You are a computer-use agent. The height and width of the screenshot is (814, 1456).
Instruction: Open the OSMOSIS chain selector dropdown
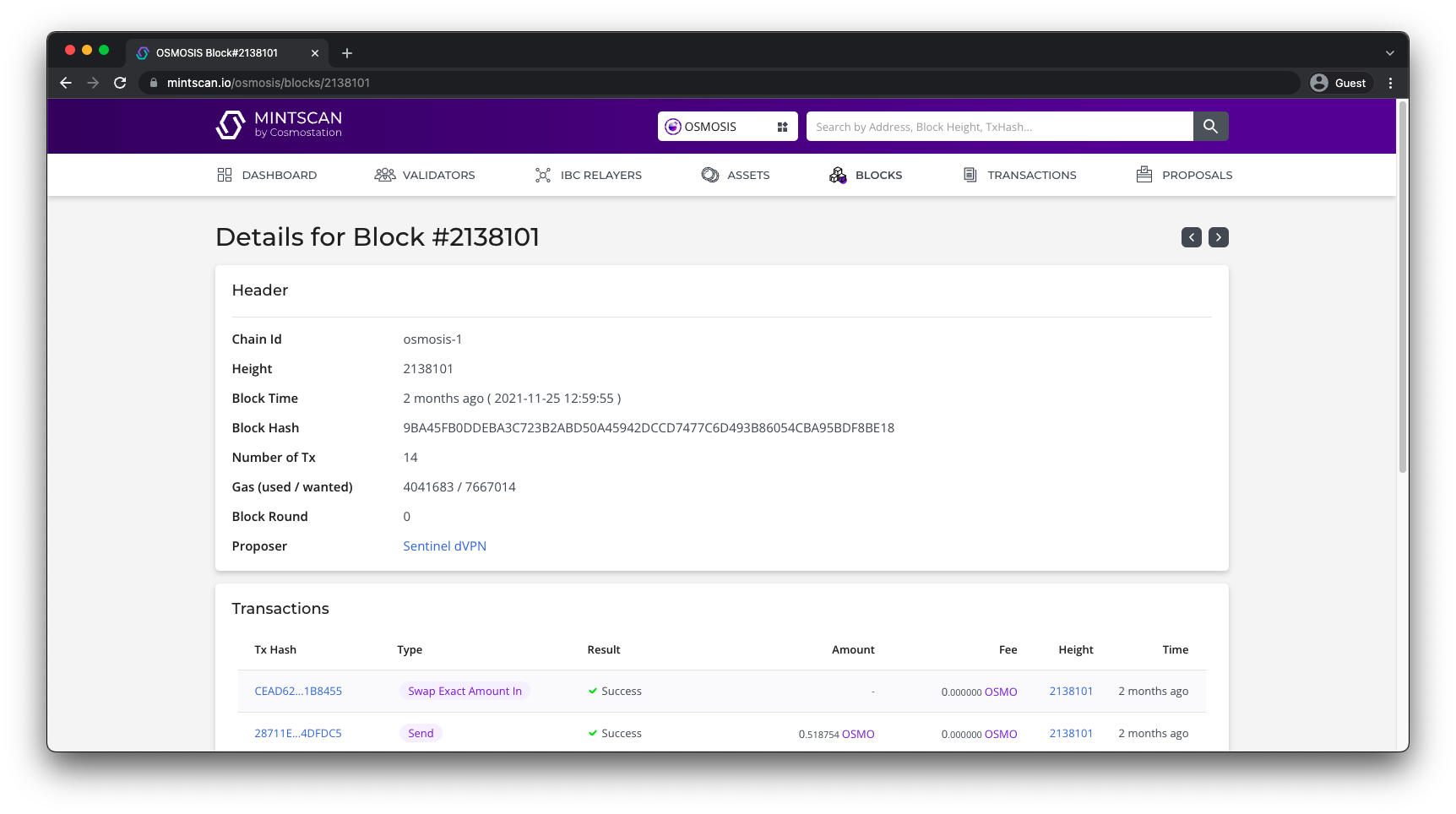[x=727, y=127]
